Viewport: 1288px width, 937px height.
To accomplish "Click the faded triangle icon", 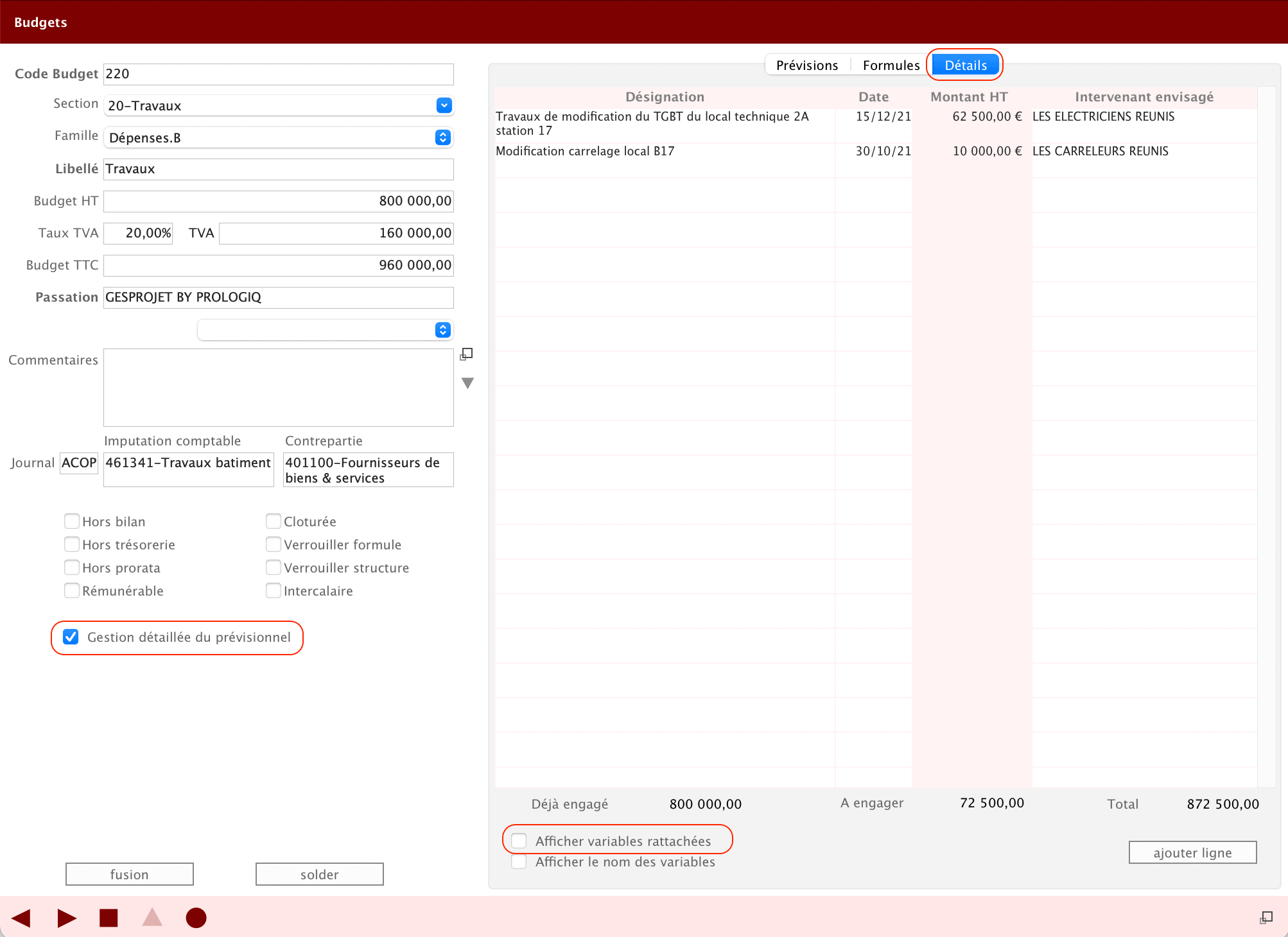I will click(152, 917).
